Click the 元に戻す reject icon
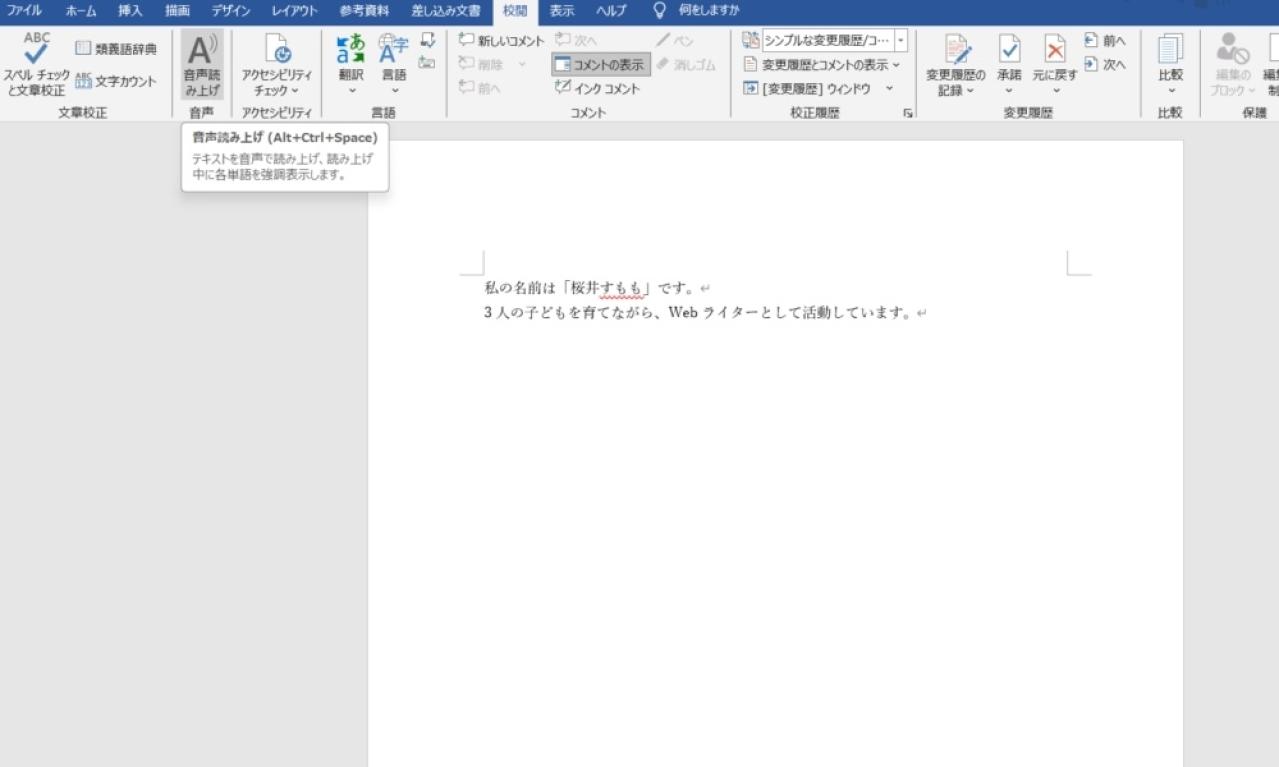The height and width of the screenshot is (767, 1279). point(1054,49)
